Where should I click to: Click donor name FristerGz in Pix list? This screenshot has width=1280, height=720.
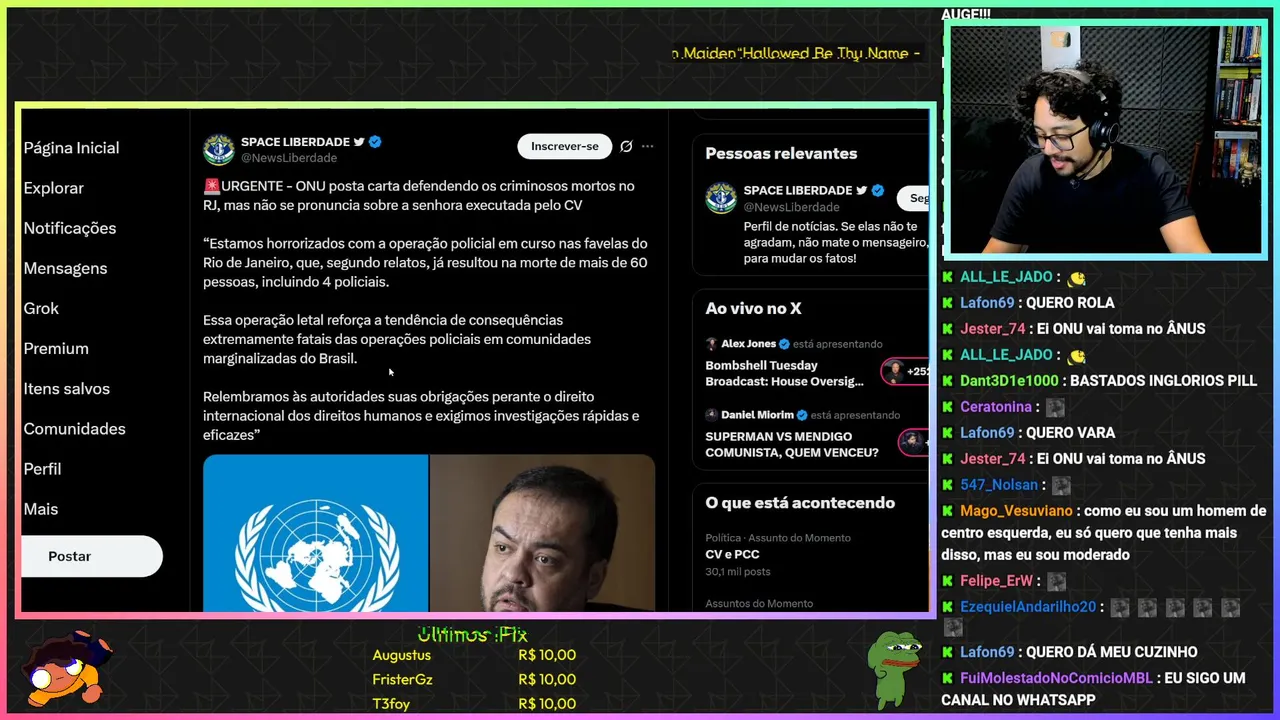click(x=402, y=679)
